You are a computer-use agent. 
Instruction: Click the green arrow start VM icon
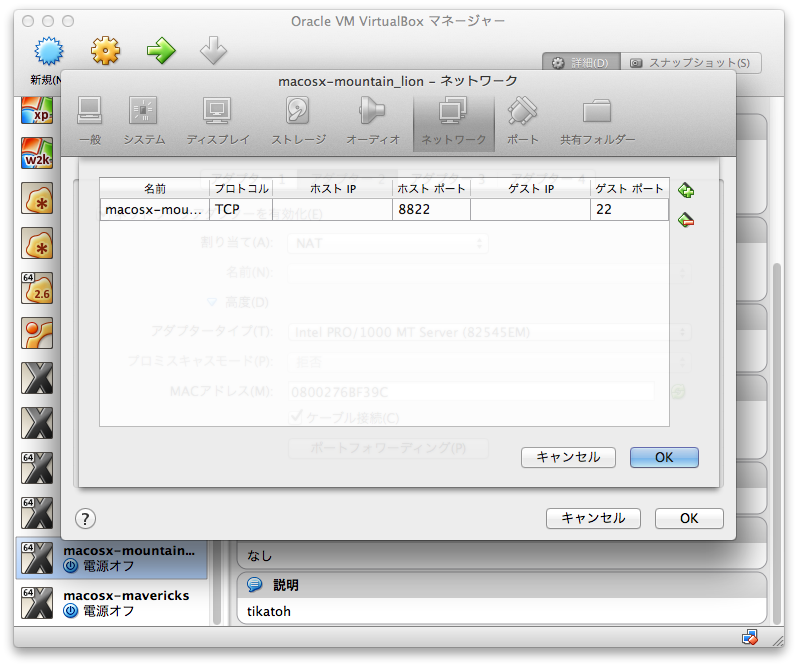pos(160,51)
